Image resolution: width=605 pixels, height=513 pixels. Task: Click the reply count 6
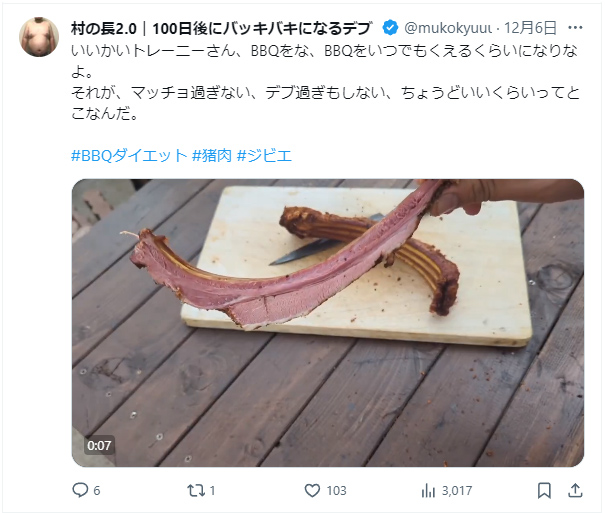tap(96, 491)
